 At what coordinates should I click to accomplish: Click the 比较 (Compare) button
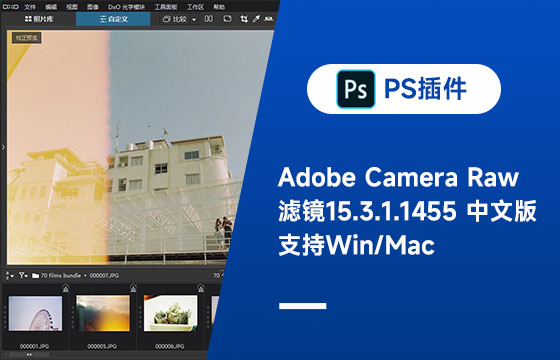click(175, 19)
